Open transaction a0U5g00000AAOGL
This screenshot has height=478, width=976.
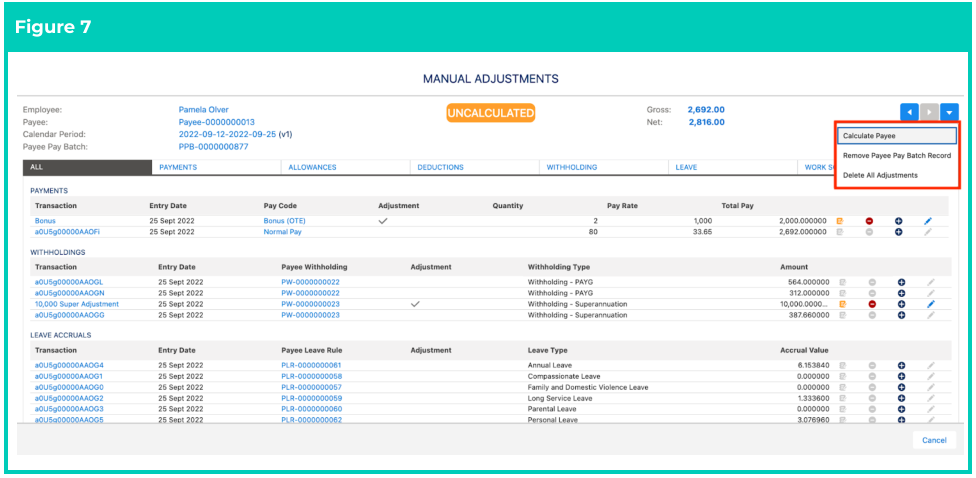(68, 282)
